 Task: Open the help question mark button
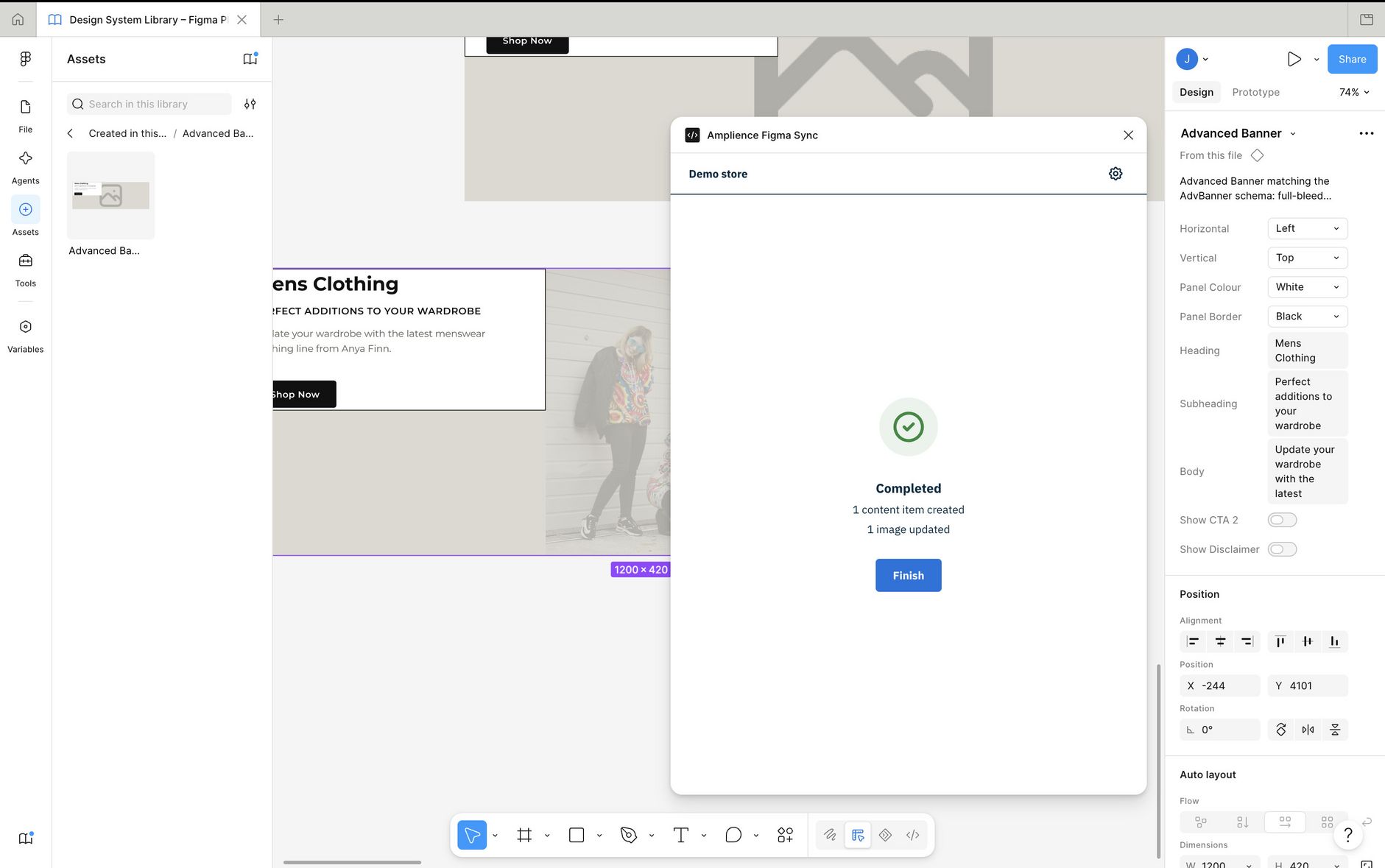pyautogui.click(x=1348, y=835)
